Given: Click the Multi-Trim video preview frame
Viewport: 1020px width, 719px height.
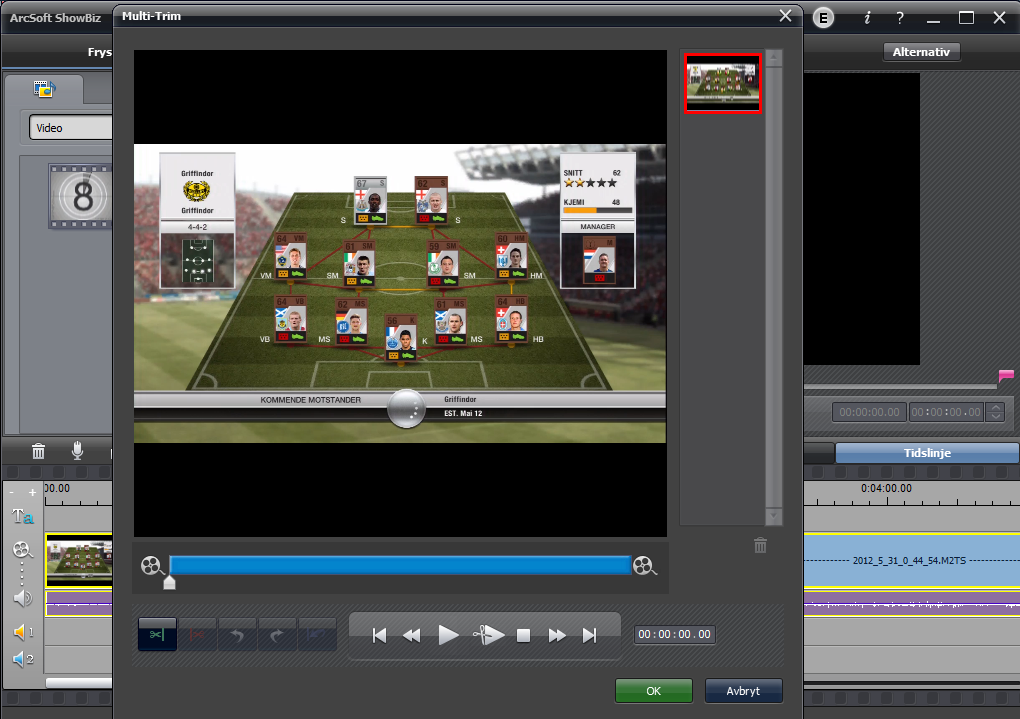Looking at the screenshot, I should (400, 293).
